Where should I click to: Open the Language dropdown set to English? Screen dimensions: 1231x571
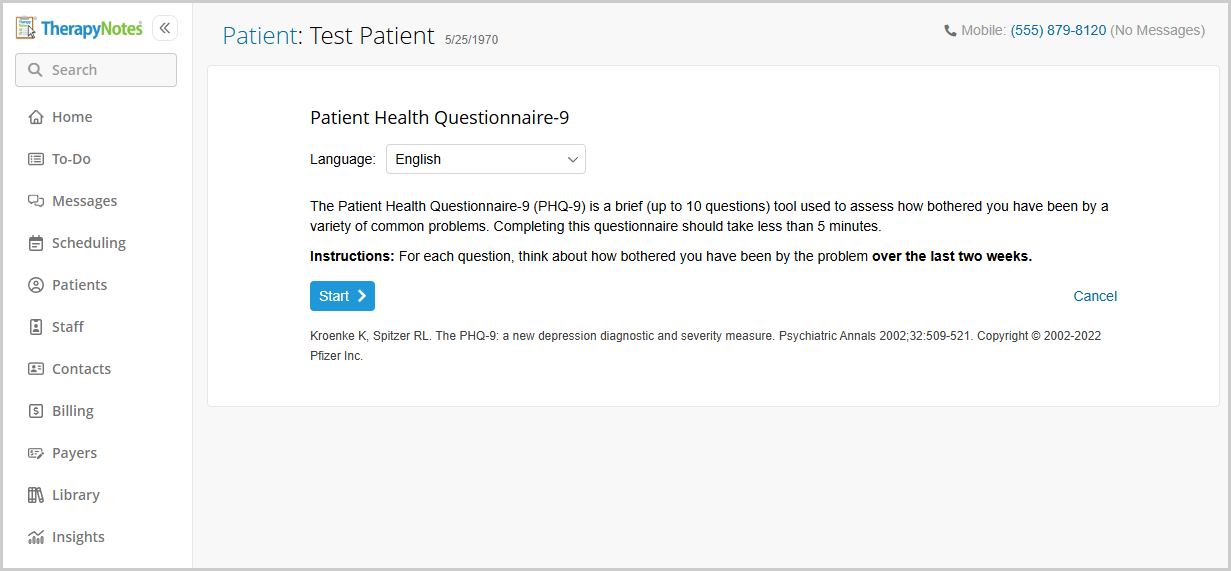tap(486, 159)
